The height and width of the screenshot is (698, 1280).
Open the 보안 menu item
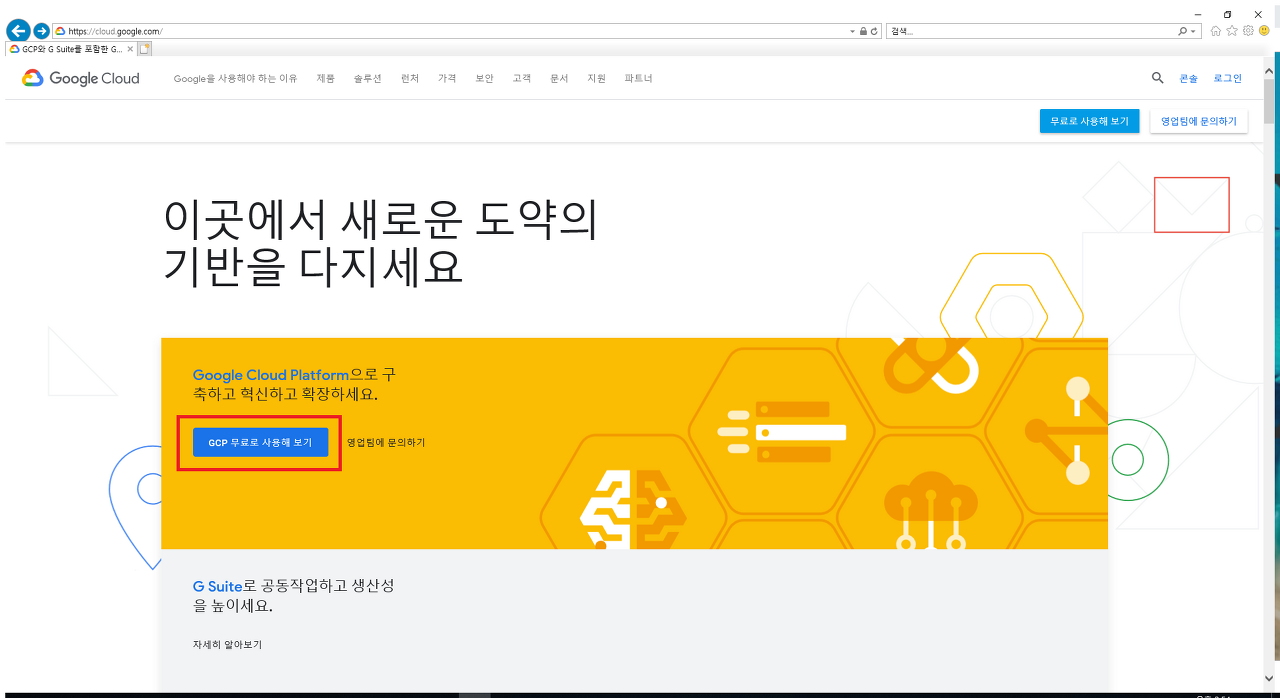pyautogui.click(x=484, y=78)
